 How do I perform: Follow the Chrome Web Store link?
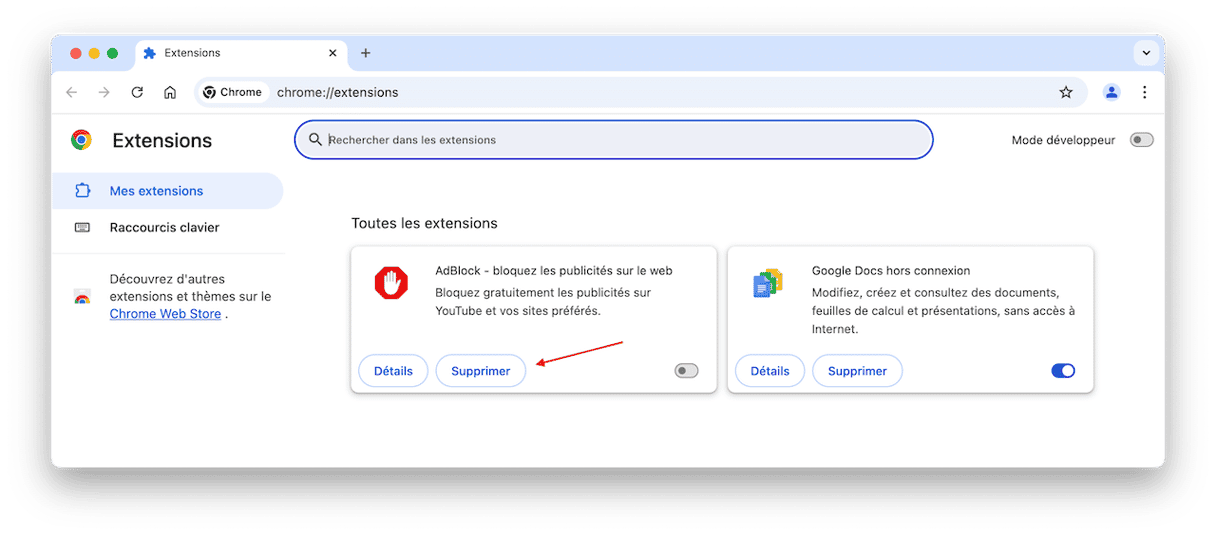pos(165,314)
